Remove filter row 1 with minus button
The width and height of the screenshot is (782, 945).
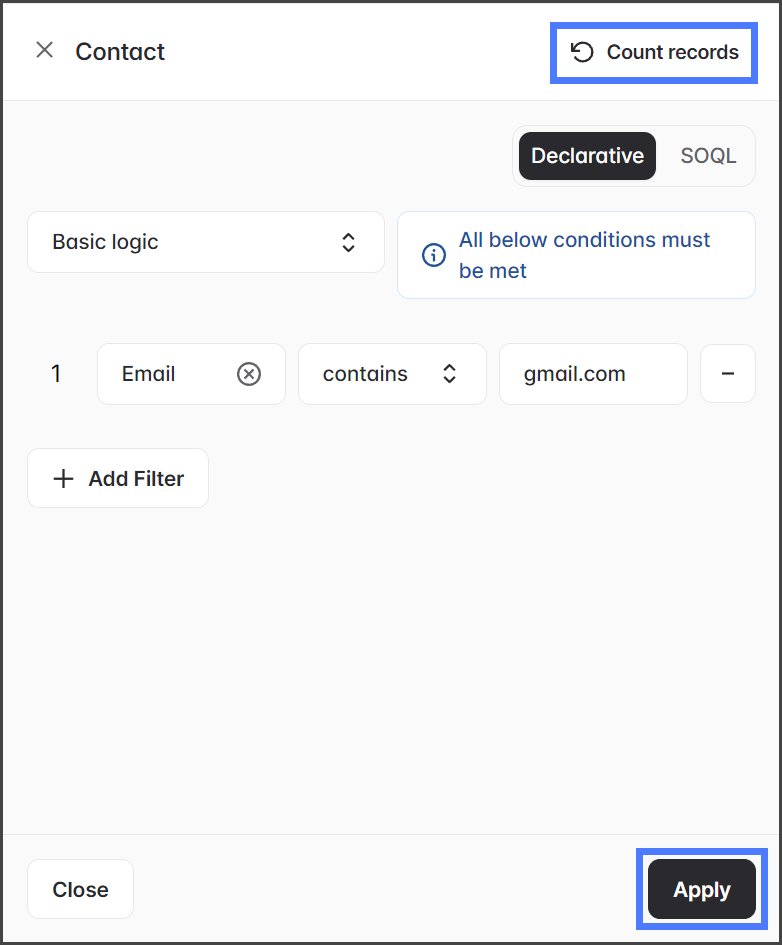pyautogui.click(x=727, y=374)
